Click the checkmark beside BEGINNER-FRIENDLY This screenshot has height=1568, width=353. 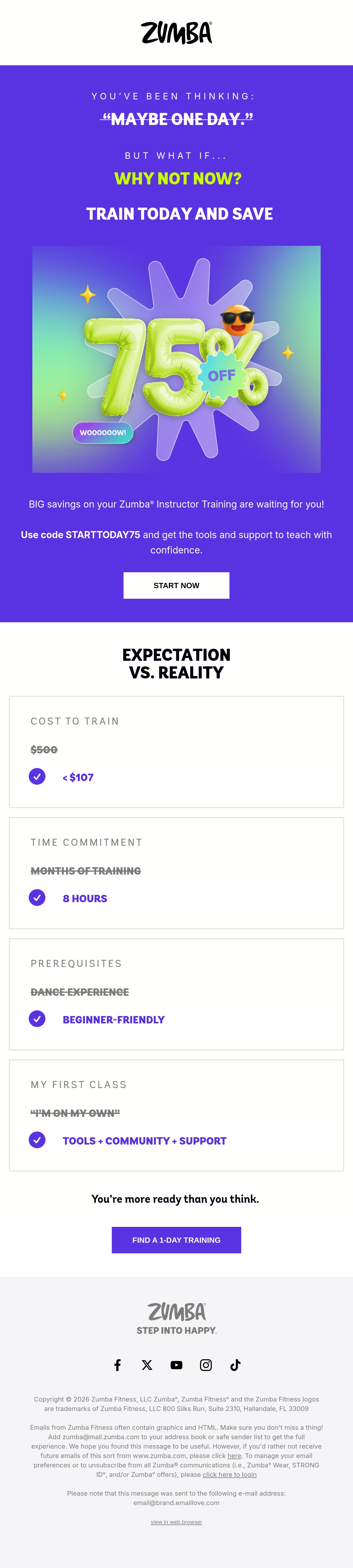[37, 1019]
